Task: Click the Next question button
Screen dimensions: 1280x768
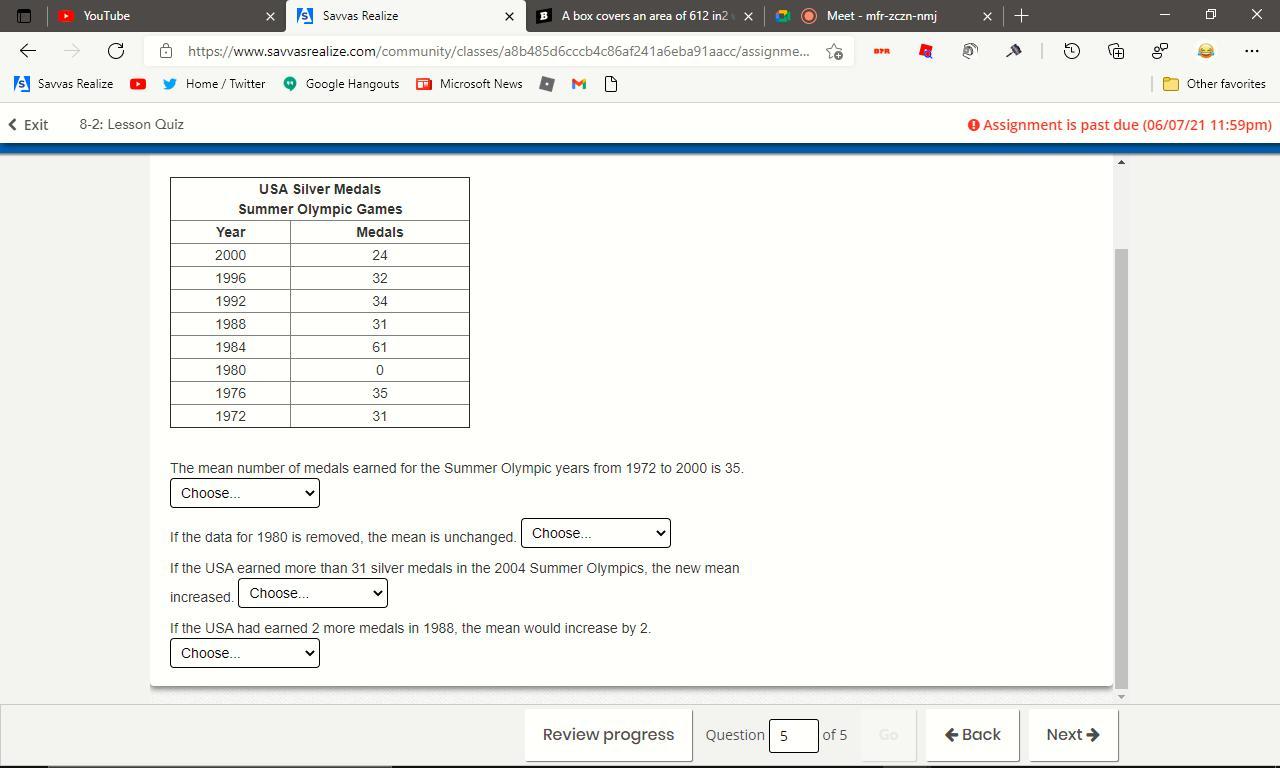Action: 1073,735
